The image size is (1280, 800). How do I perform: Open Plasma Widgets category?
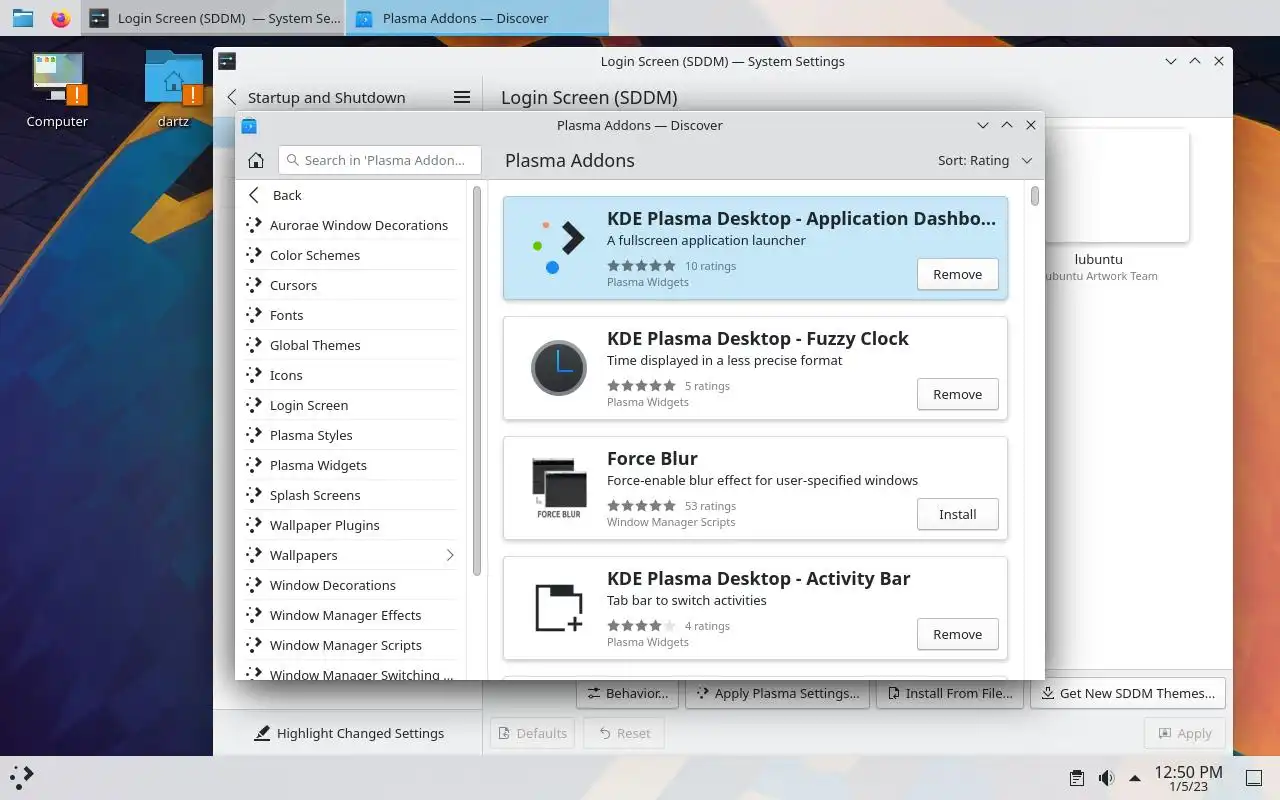pyautogui.click(x=351, y=465)
